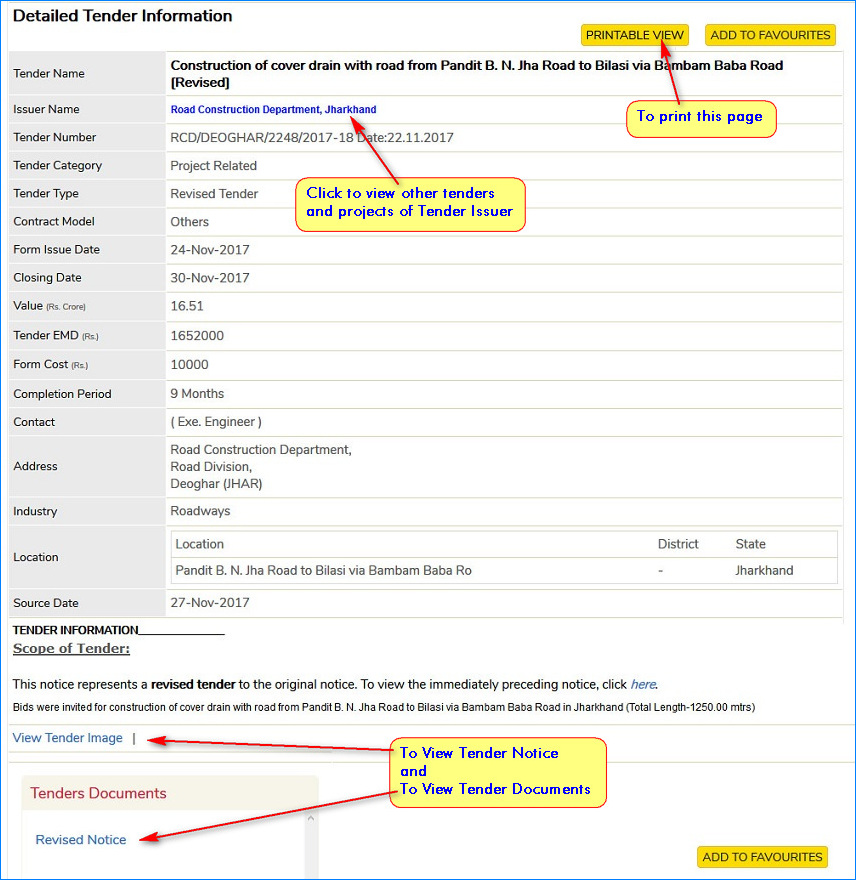856x880 pixels.
Task: Click the Tender EMD value 1652000
Action: coord(197,337)
